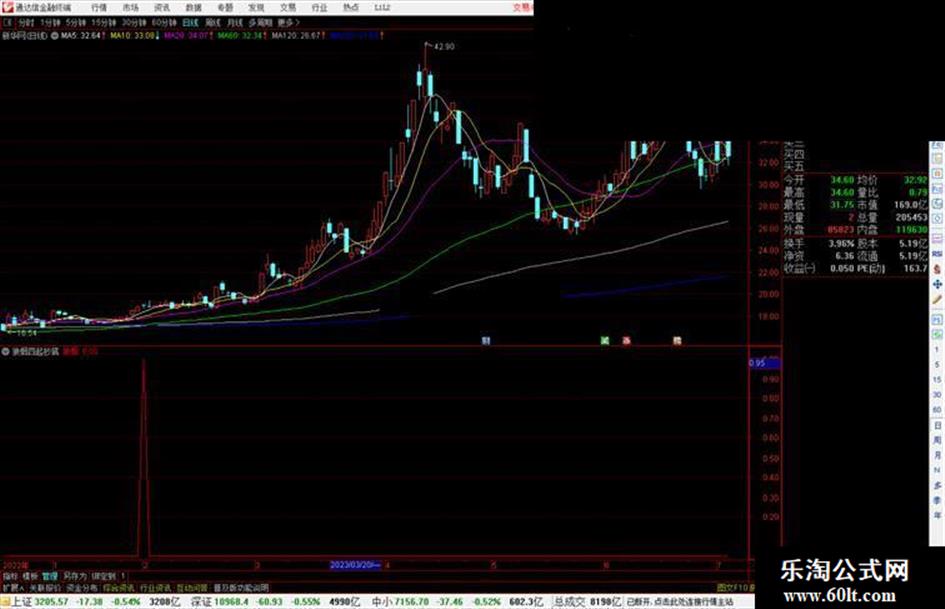This screenshot has width=945, height=609.
Task: Switch to 5分钟 period tab
Action: 75,22
